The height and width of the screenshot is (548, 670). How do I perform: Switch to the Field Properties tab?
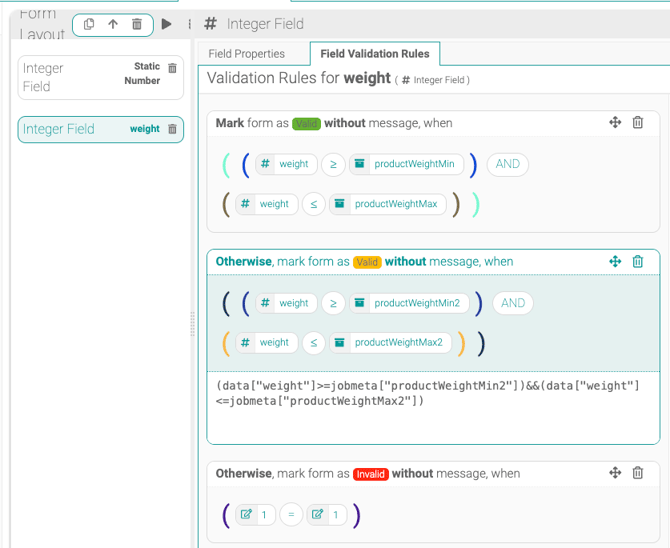[246, 54]
